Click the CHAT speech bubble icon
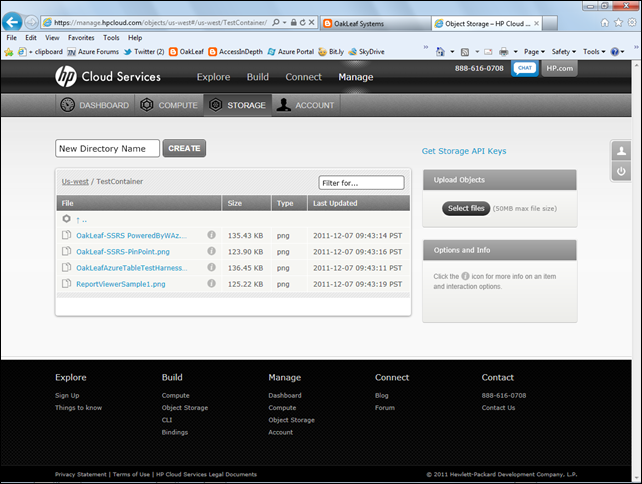This screenshot has height=484, width=642. tap(524, 68)
